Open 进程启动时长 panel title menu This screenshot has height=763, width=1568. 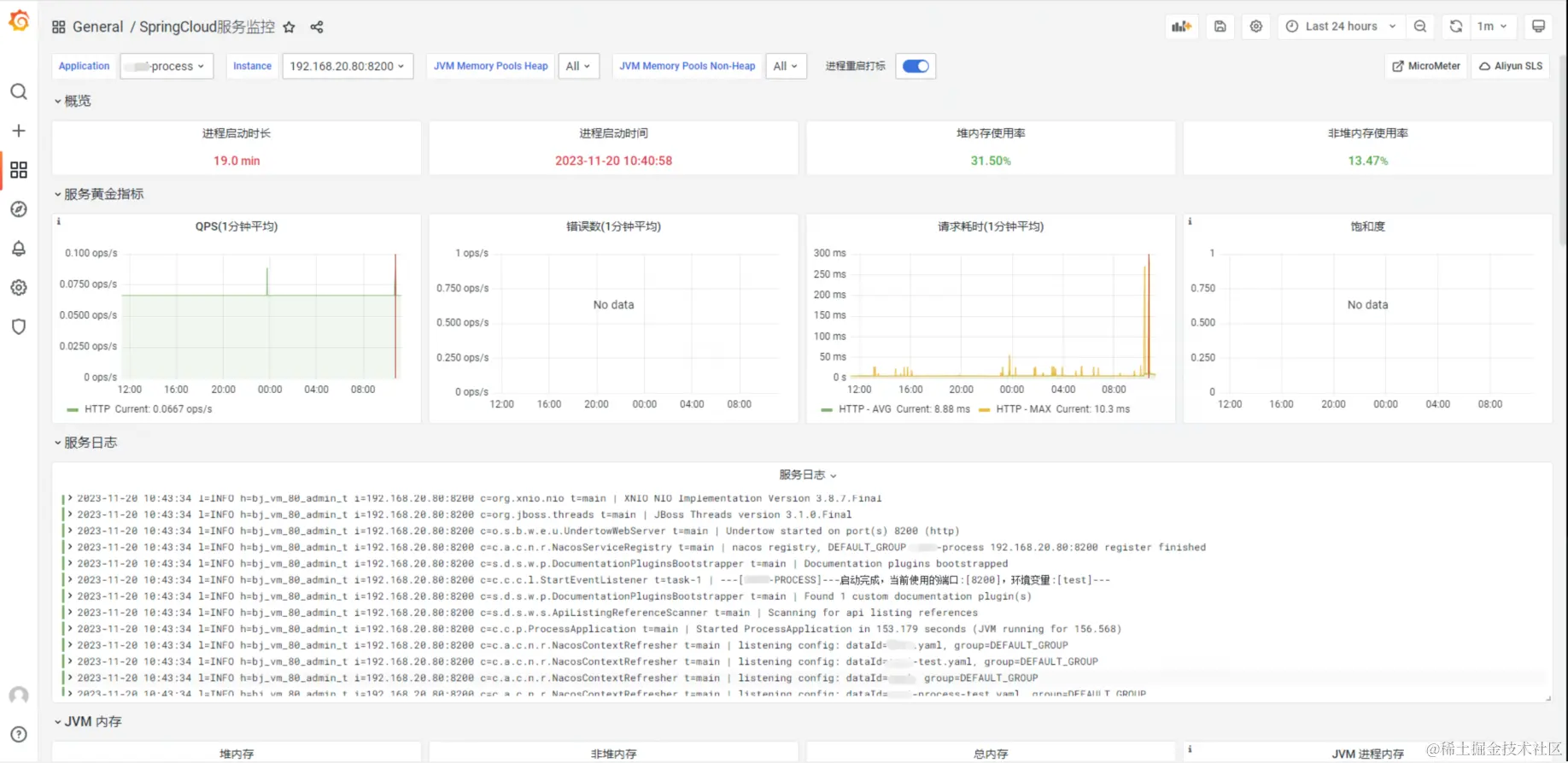(x=237, y=133)
